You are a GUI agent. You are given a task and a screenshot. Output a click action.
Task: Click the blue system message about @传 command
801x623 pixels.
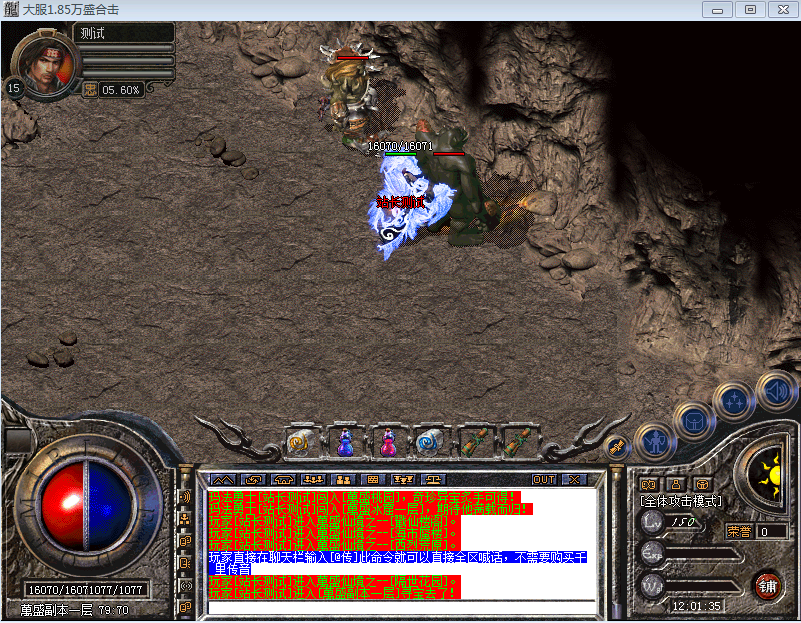pos(397,563)
